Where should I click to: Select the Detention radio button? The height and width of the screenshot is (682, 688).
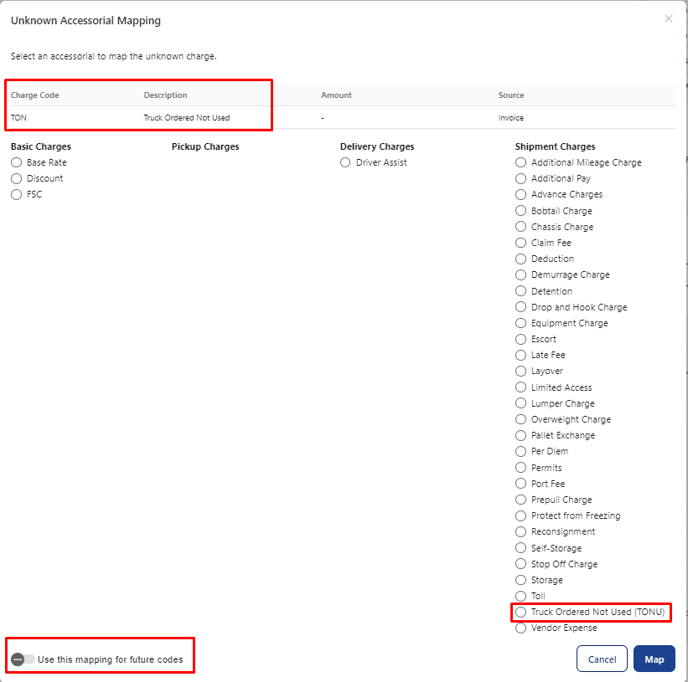pos(520,291)
